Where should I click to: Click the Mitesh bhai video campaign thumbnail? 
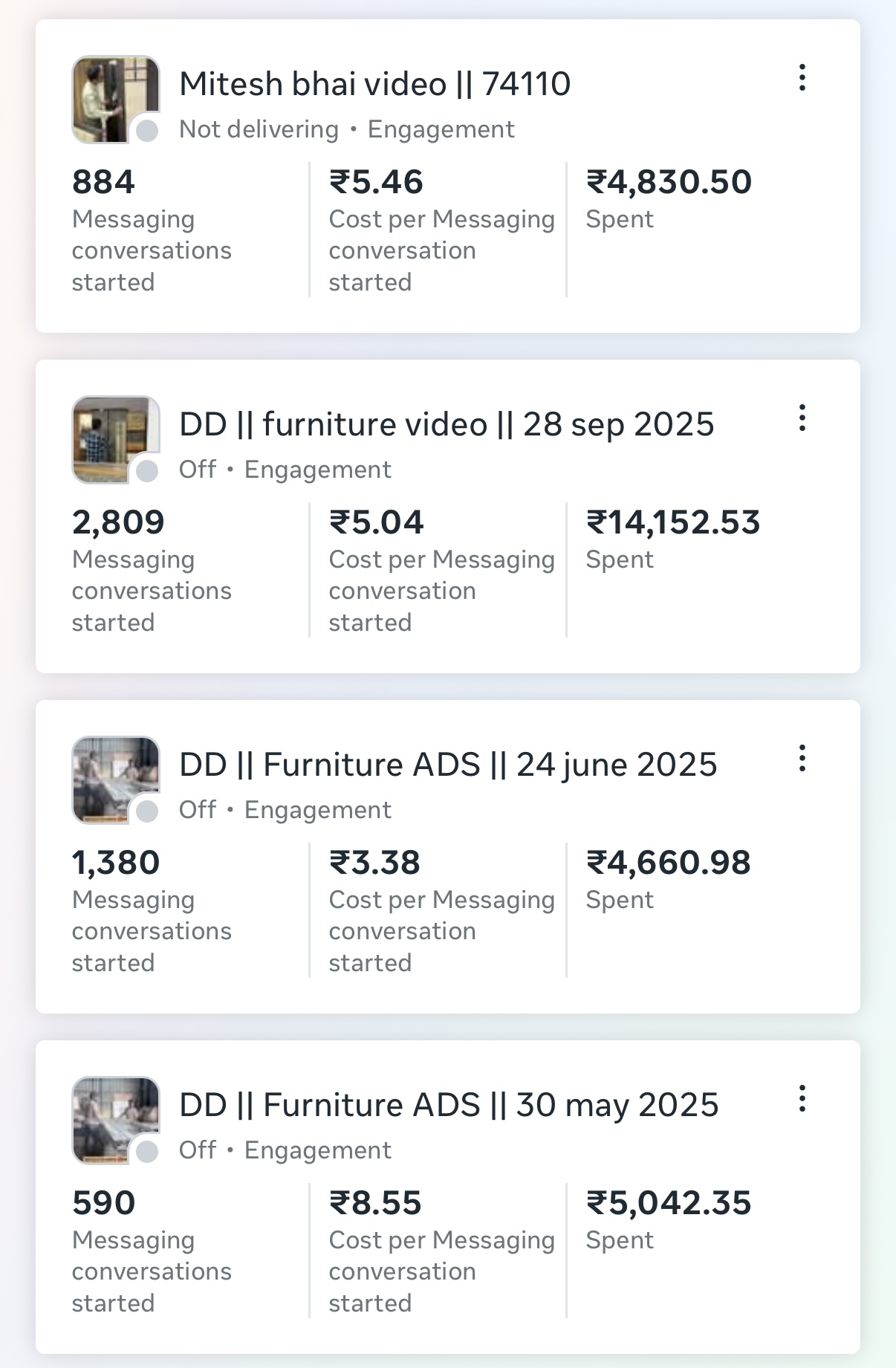[115, 99]
